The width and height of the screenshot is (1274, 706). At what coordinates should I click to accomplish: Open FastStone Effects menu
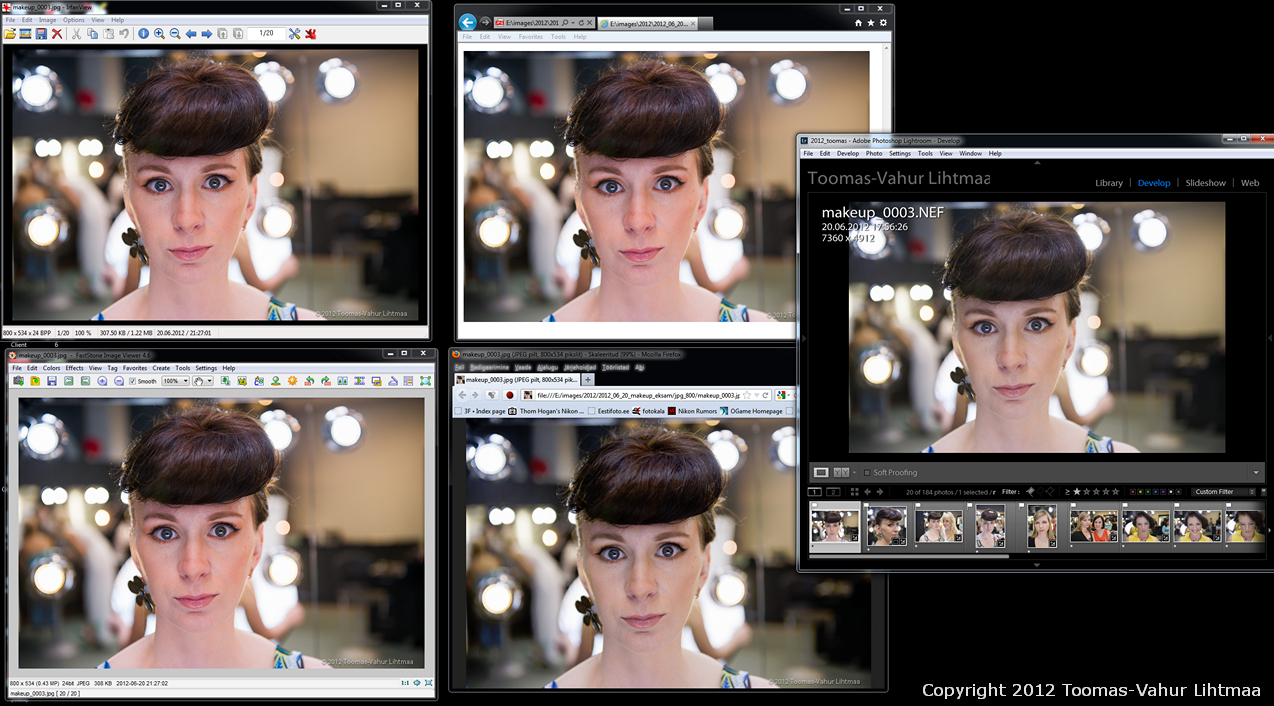tap(74, 368)
